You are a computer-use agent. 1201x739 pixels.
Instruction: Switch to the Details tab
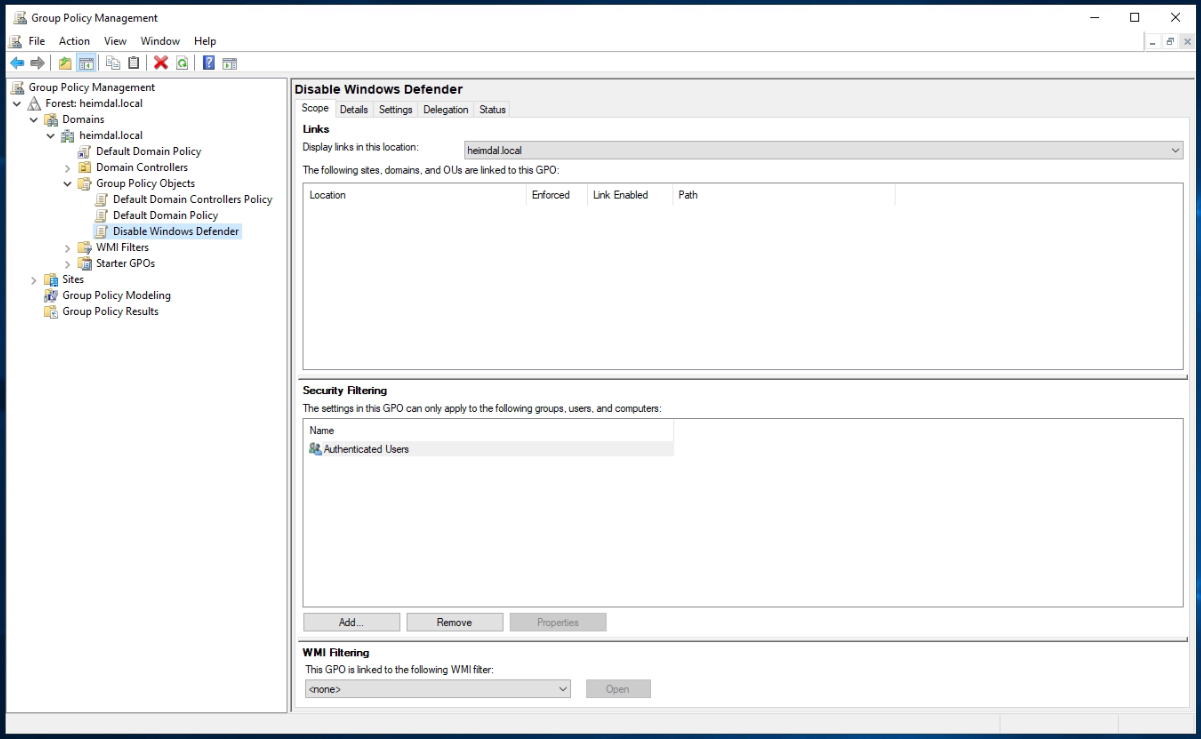(x=354, y=109)
